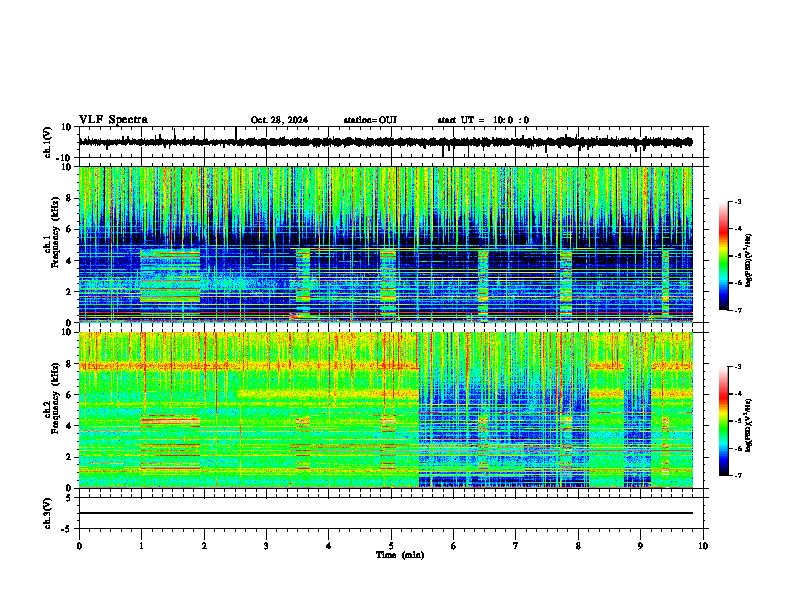This screenshot has height=612, width=792.
Task: Click the ch.1 voltage waveform trace
Action: [x=386, y=142]
